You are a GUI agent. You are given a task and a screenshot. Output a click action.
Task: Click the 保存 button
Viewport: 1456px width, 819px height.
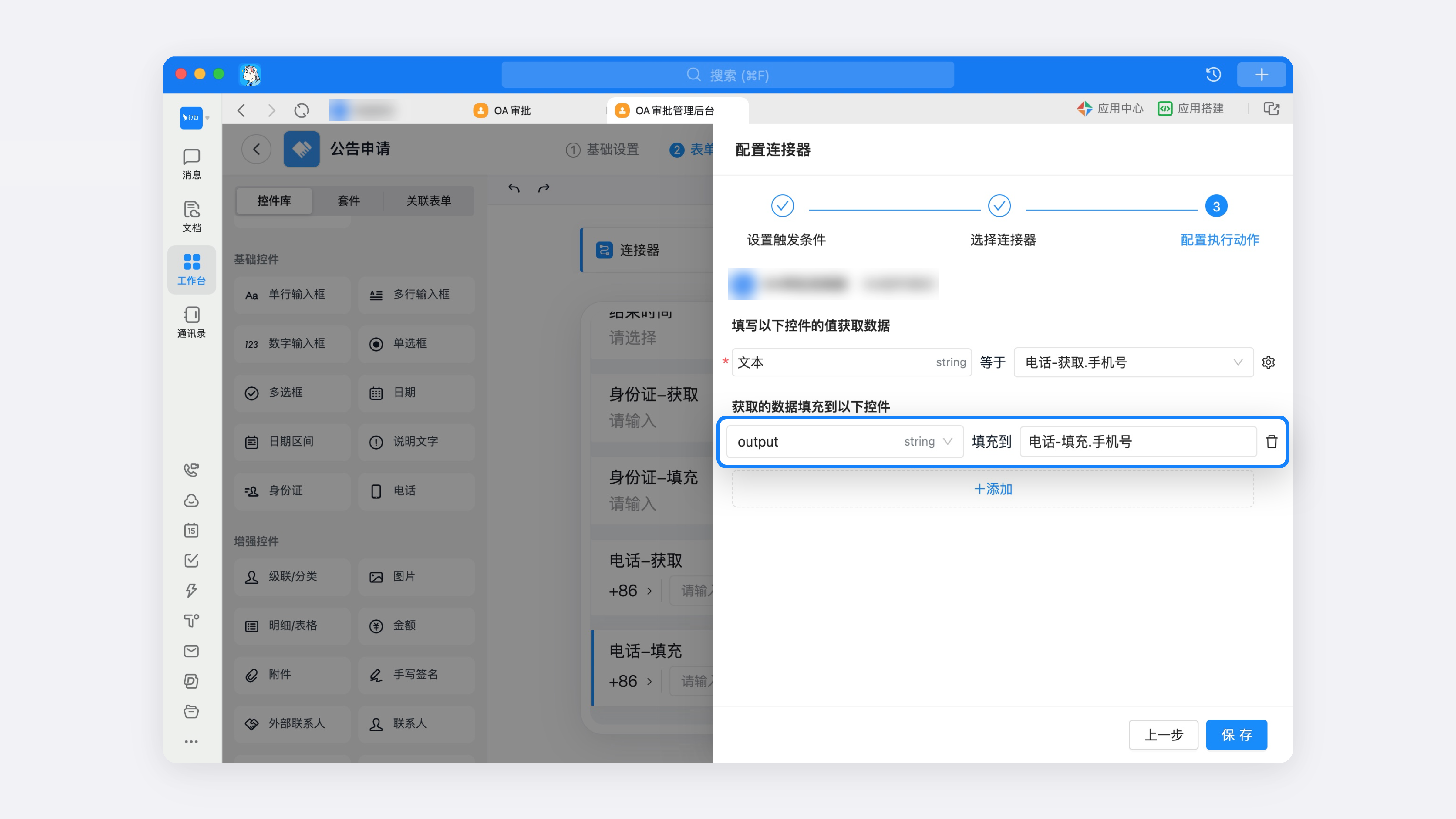point(1236,735)
